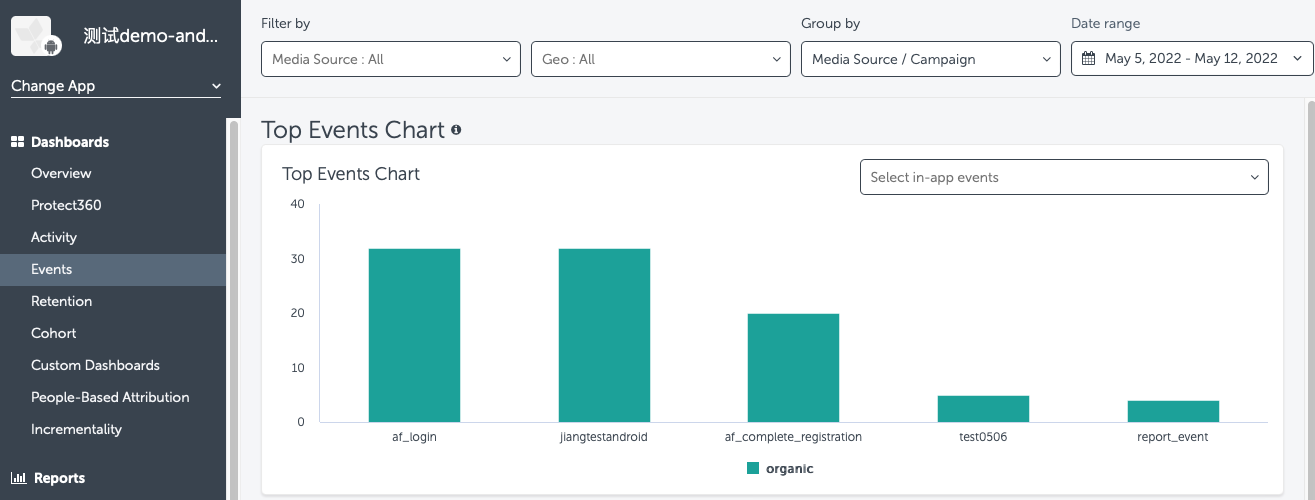The image size is (1315, 500).
Task: Click the af_login bar in chart
Action: pos(414,335)
